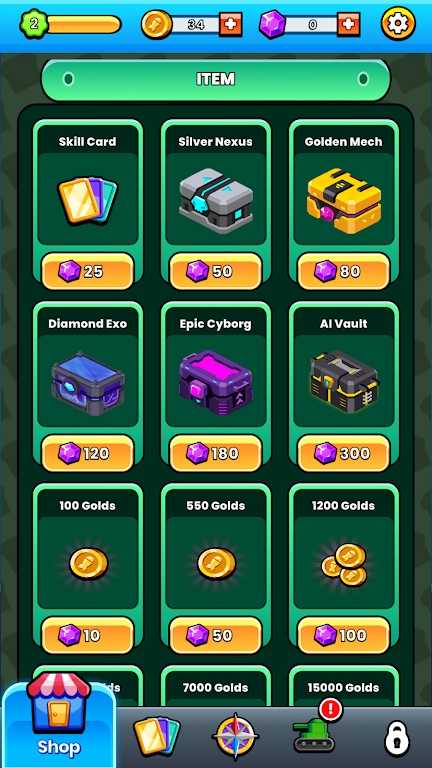432x768 pixels.
Task: Buy Diamond Exo for 120 gems
Action: click(88, 453)
